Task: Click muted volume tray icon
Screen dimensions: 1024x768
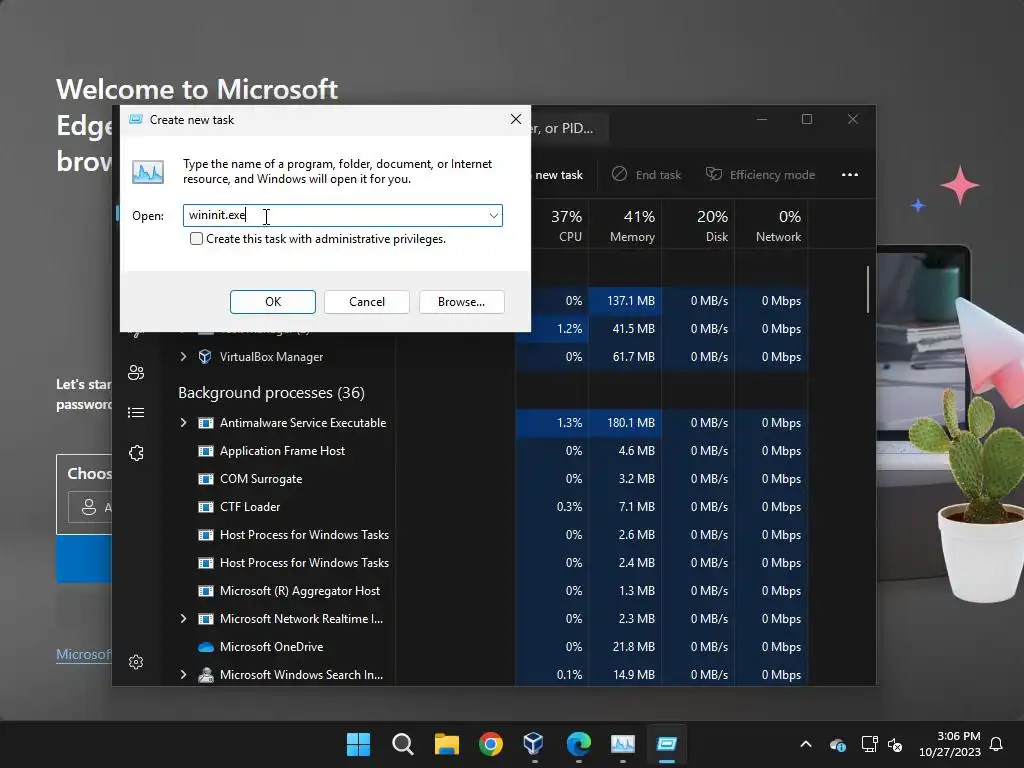Action: pyautogui.click(x=895, y=744)
